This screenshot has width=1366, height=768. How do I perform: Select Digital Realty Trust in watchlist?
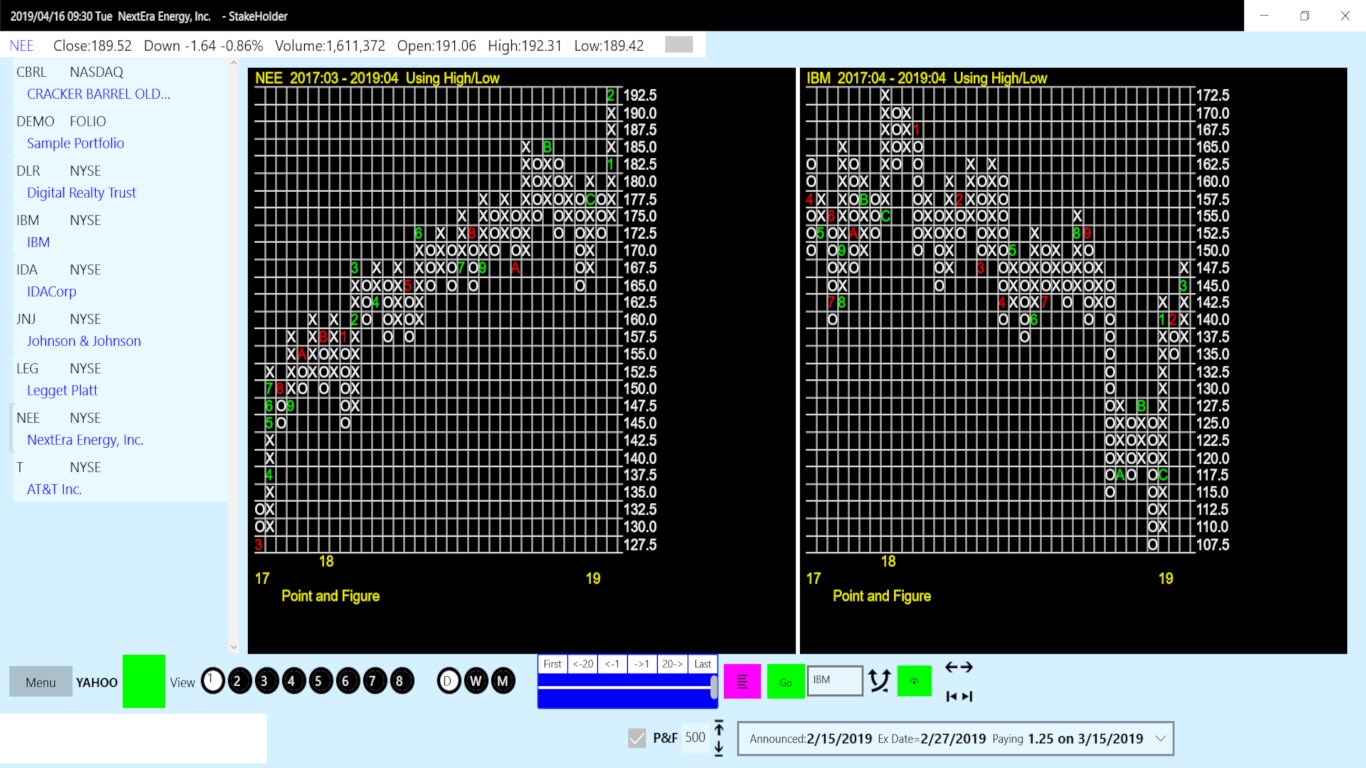tap(82, 193)
